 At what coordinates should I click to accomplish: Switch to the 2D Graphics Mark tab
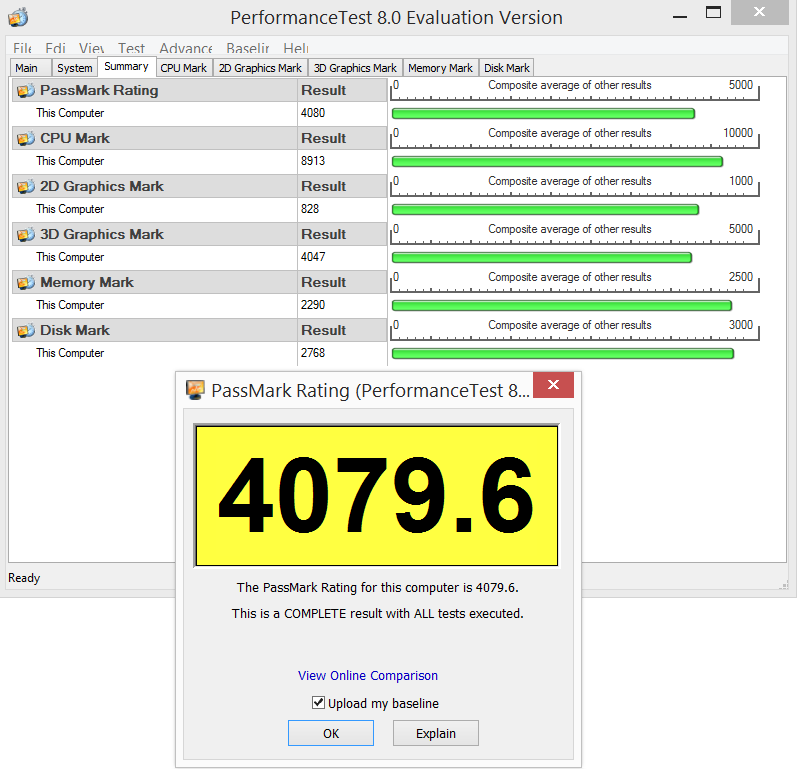[x=260, y=68]
